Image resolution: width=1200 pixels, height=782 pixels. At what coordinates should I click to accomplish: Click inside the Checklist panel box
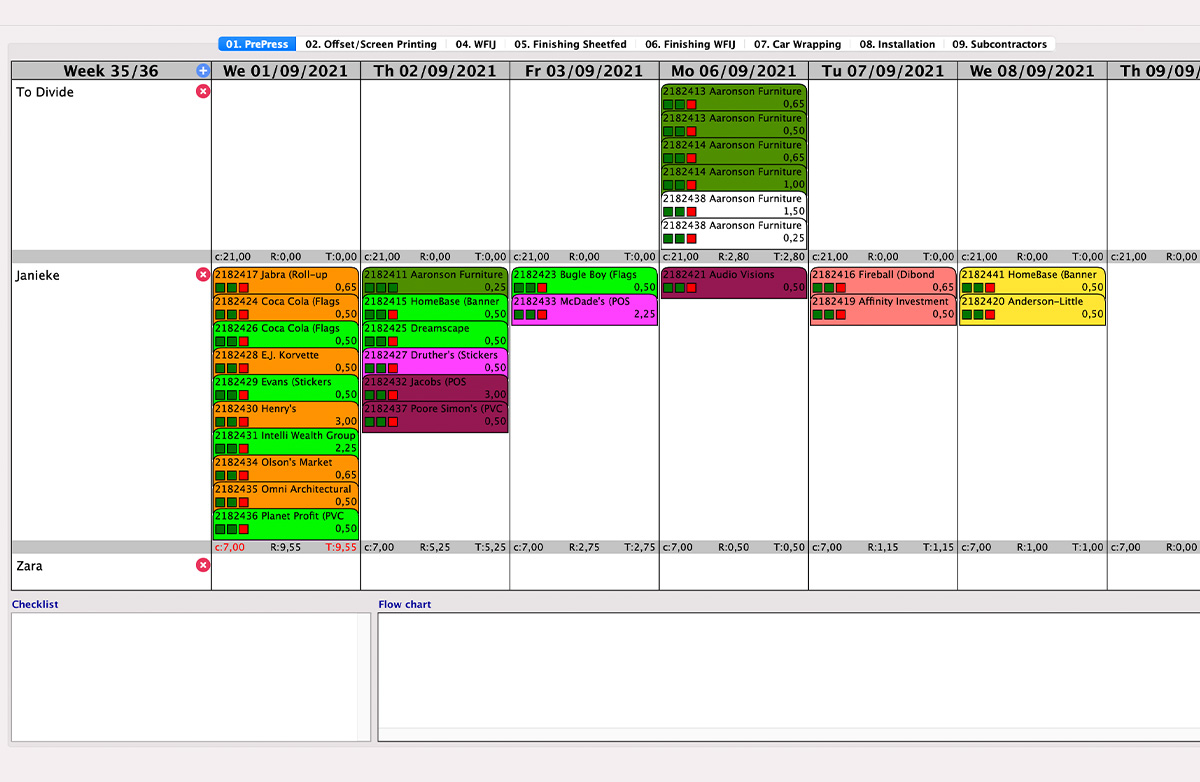[x=191, y=677]
